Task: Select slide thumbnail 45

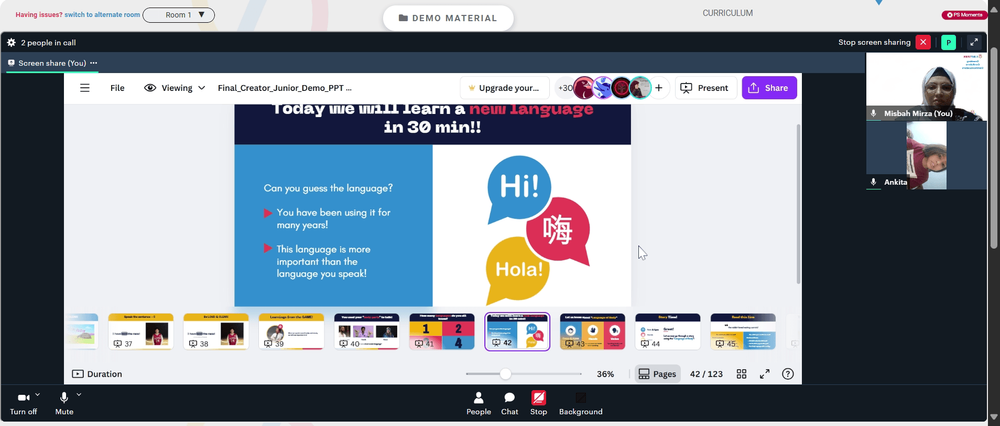Action: [743, 332]
